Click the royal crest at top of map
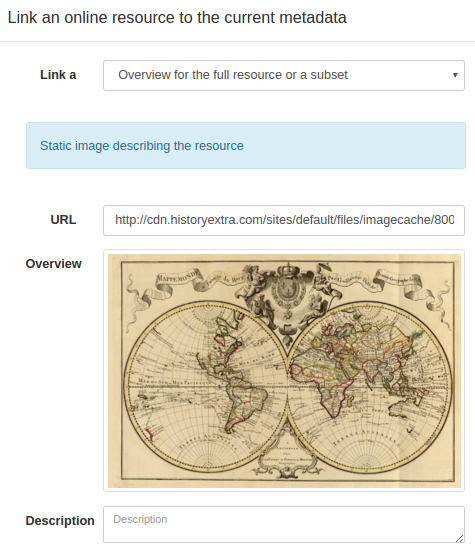The height and width of the screenshot is (557, 475). pos(288,288)
